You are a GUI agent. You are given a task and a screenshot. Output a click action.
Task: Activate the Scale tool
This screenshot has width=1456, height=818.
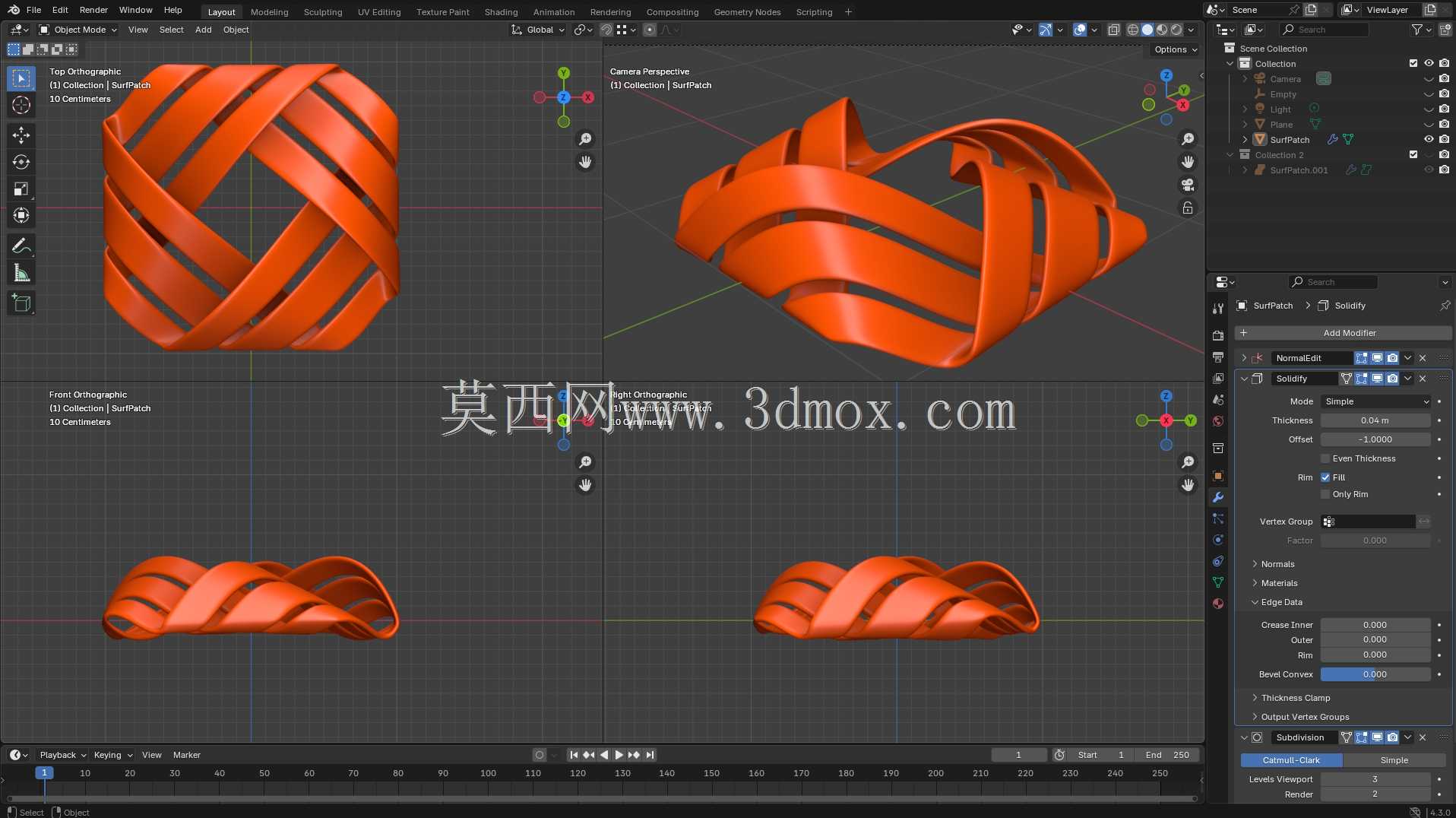point(21,189)
